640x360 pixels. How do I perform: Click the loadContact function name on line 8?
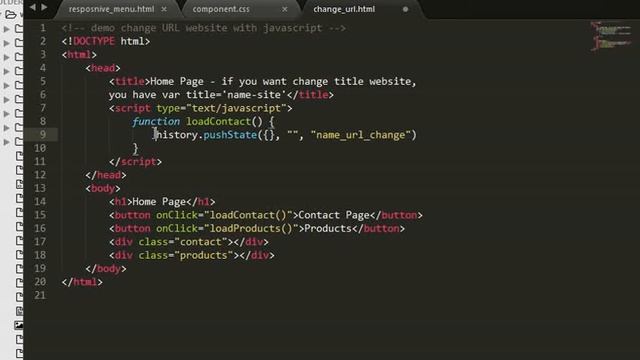[218, 122]
